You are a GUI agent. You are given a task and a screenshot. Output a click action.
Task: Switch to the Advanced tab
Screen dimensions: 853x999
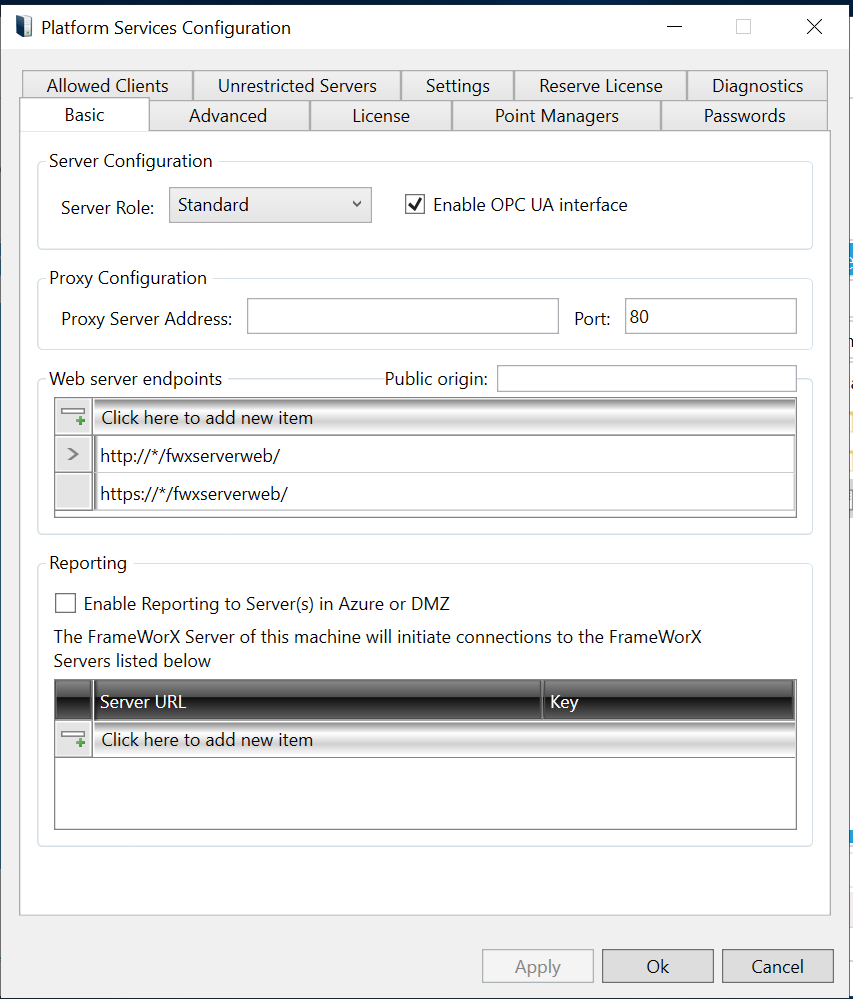228,116
